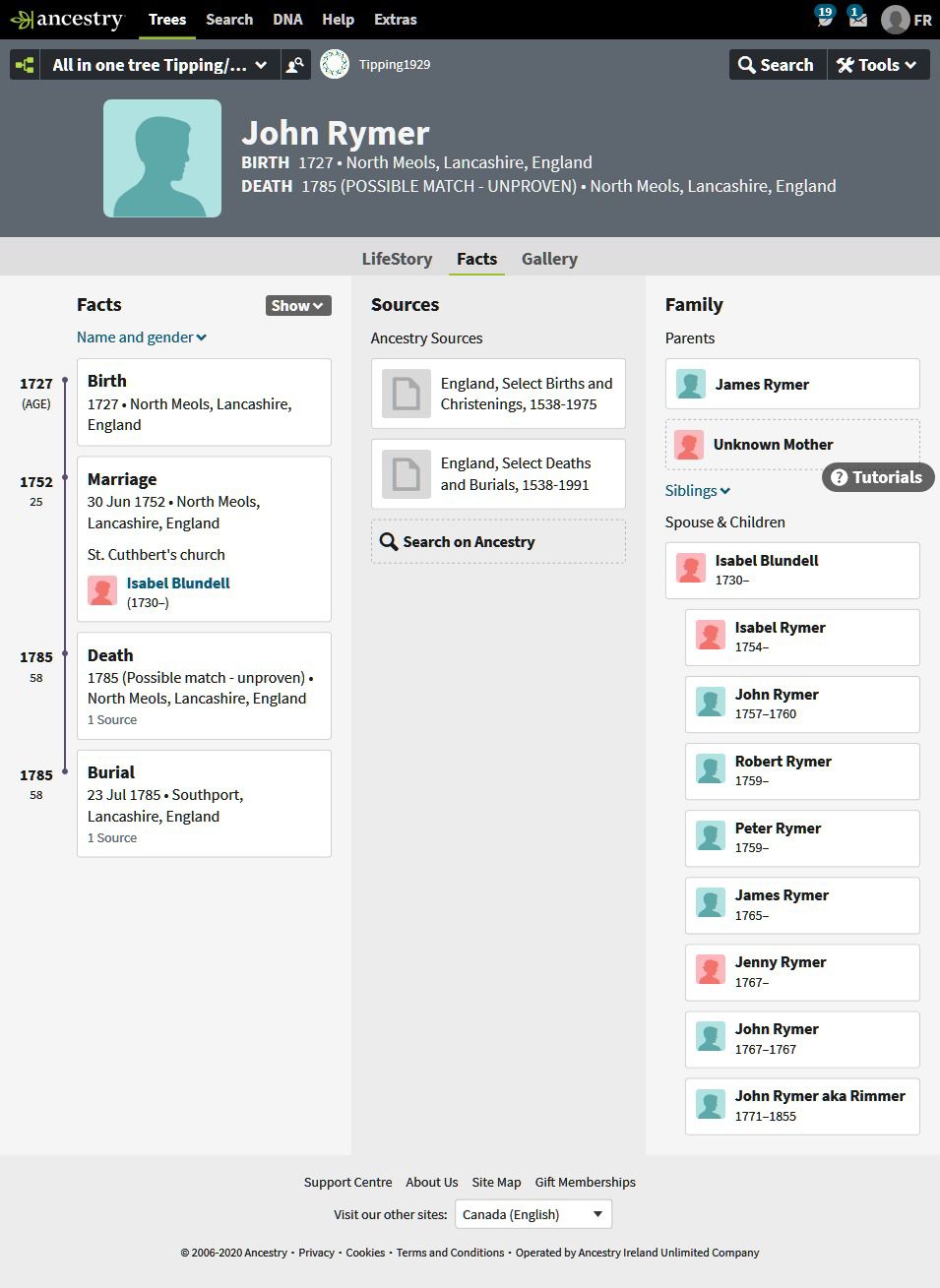Click the tree view icon beside tree name
Screen dimensions: 940x1288
[26, 65]
